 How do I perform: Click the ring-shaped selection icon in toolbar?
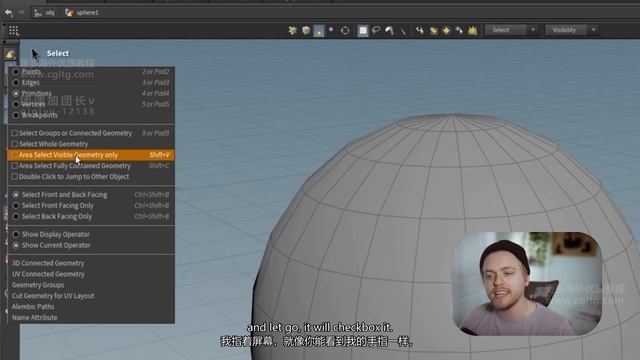(345, 30)
